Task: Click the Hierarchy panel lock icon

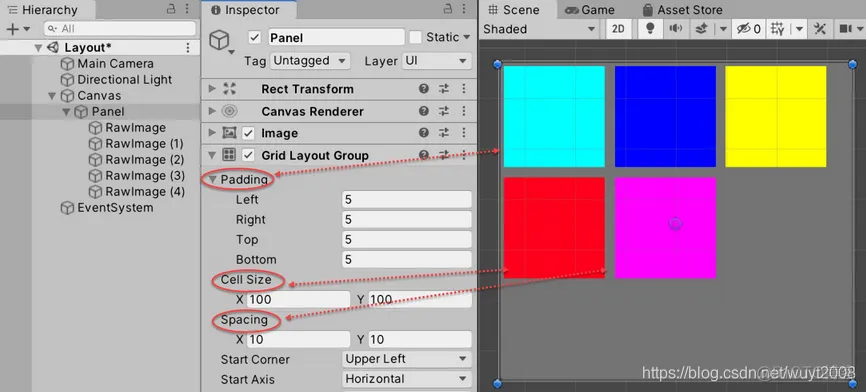Action: 172,9
